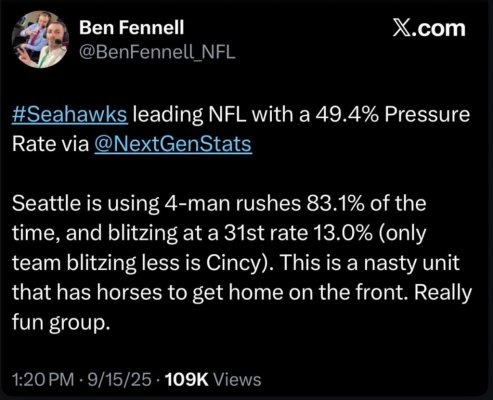Click the 109K view count number
Viewport: 493px width, 400px height.
coord(187,379)
